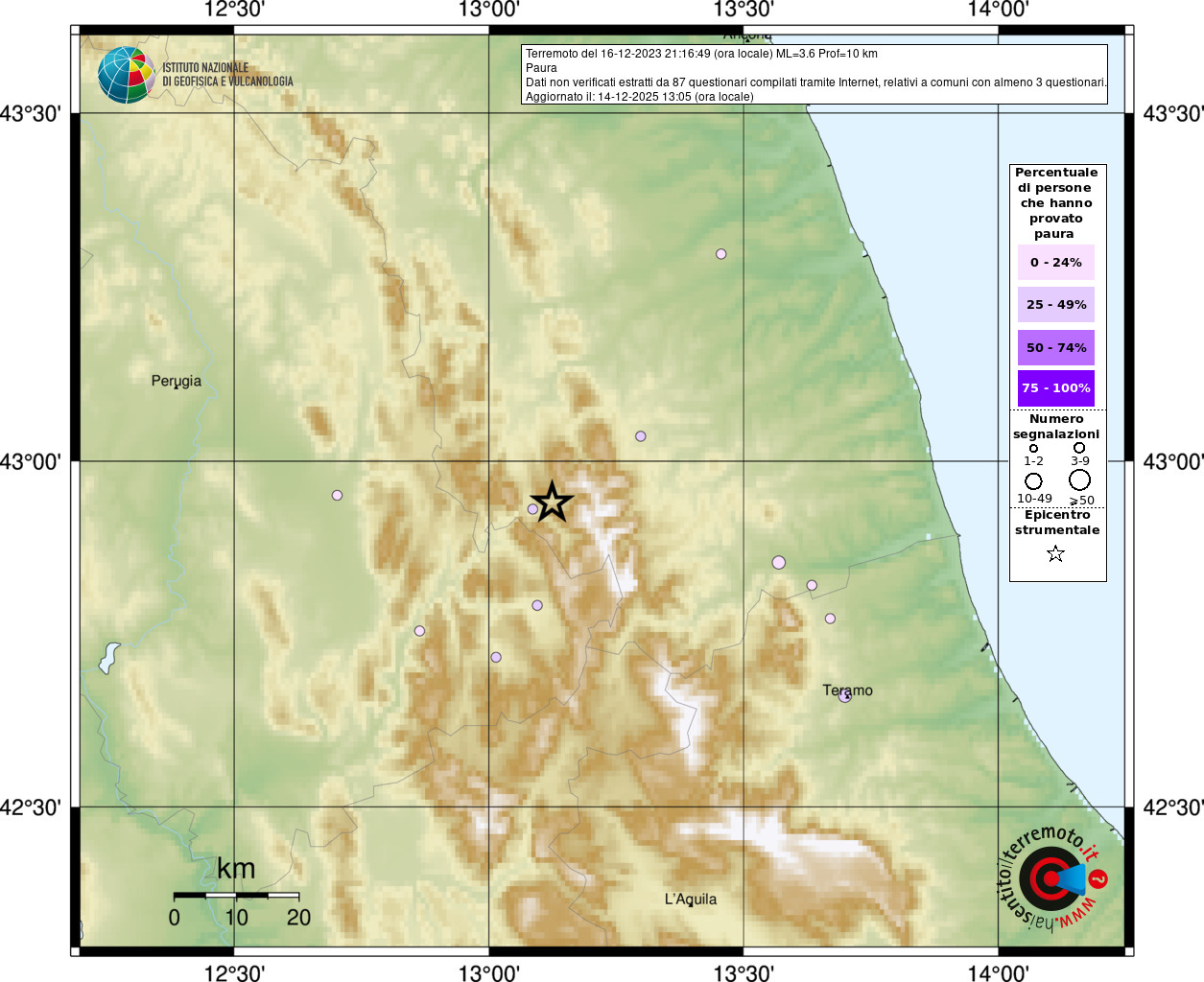
Task: Click the Numero segnalazioni legend heading
Action: point(1056,427)
